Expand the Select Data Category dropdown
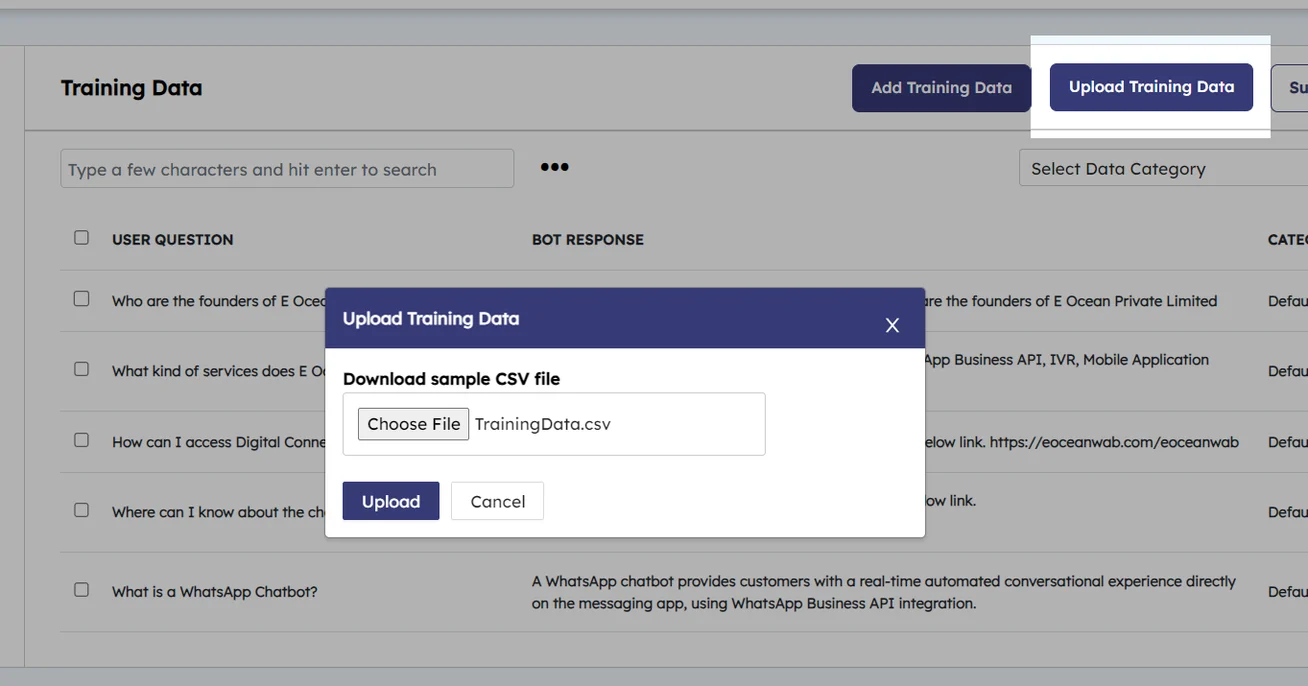Screen dimensions: 1308x686 [1160, 169]
